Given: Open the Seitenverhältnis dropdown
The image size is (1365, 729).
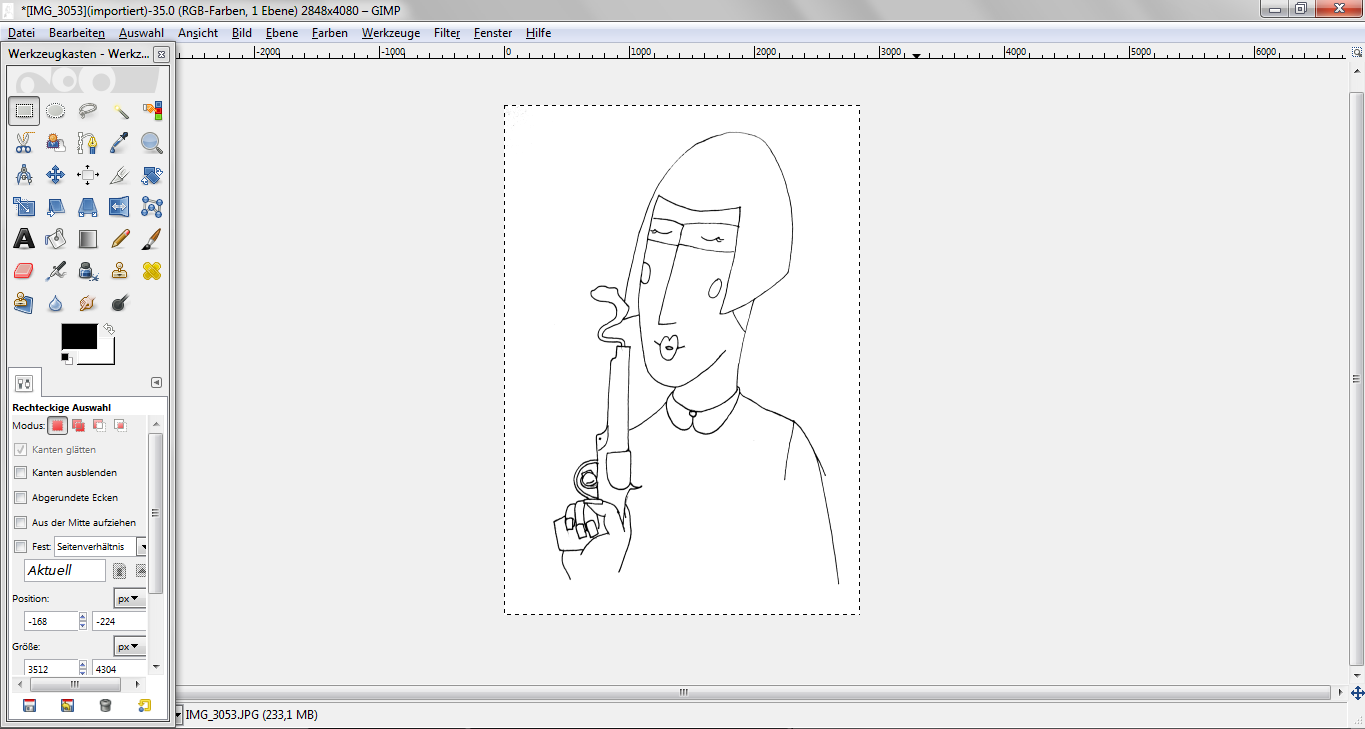Looking at the screenshot, I should coord(100,547).
